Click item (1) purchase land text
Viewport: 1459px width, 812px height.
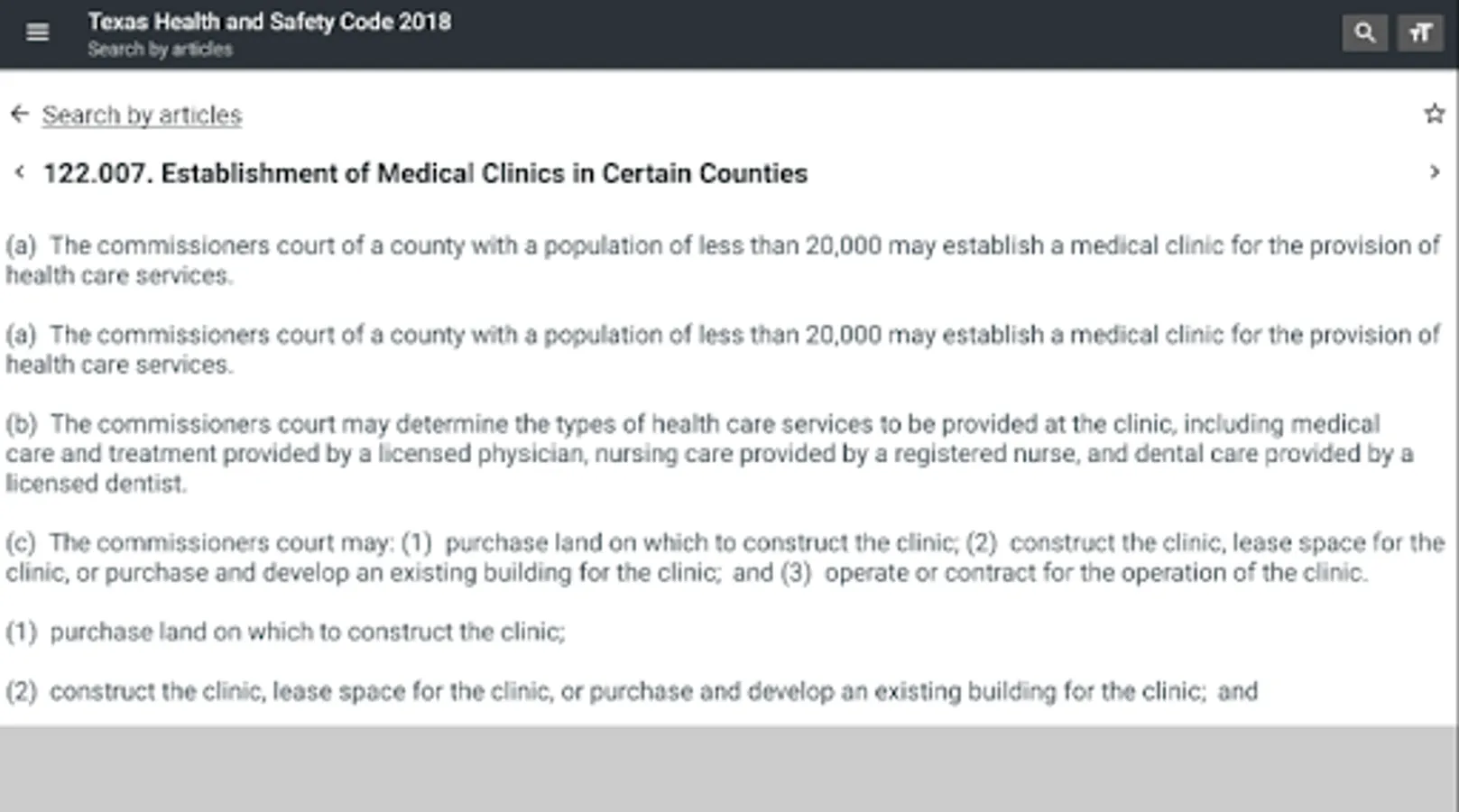tap(285, 632)
